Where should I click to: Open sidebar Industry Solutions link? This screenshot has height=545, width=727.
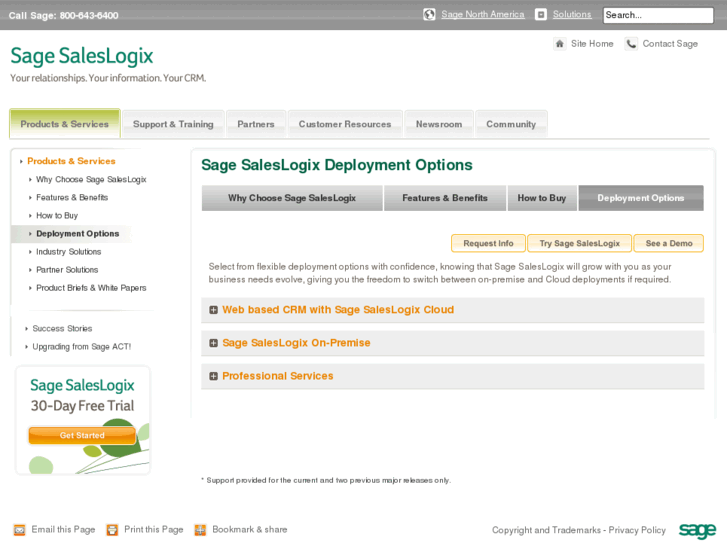(x=68, y=252)
